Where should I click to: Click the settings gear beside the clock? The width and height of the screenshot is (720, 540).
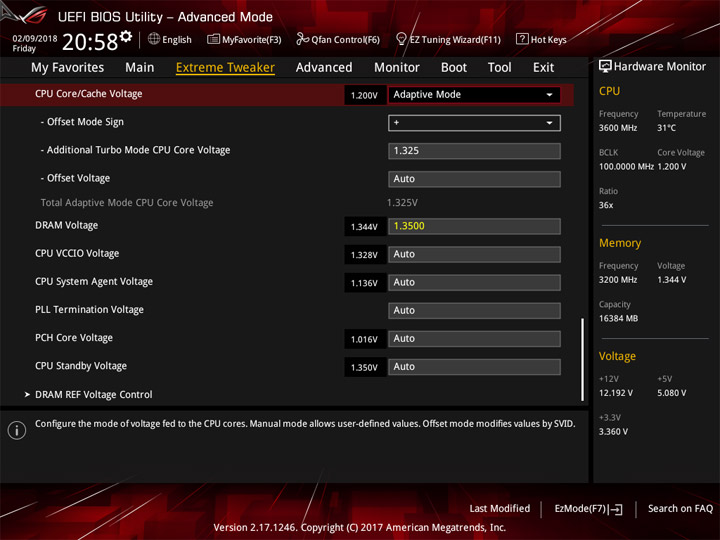[x=126, y=36]
